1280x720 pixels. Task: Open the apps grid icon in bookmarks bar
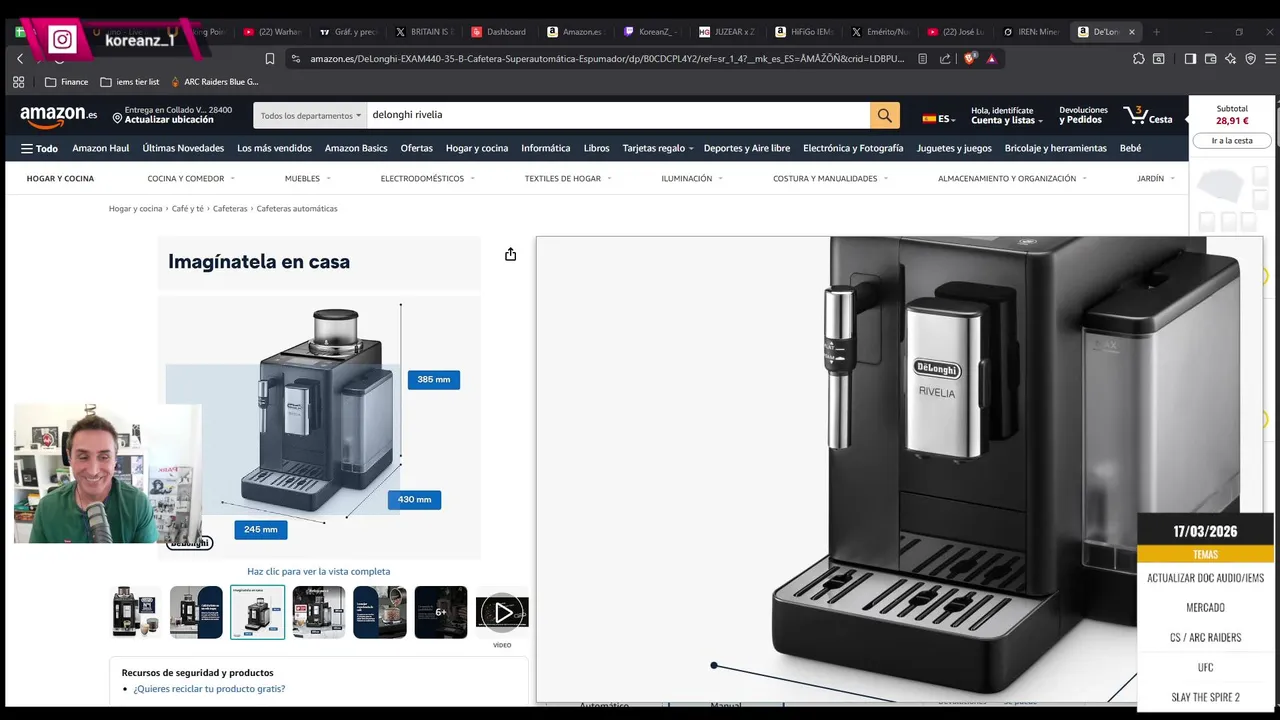tap(18, 82)
